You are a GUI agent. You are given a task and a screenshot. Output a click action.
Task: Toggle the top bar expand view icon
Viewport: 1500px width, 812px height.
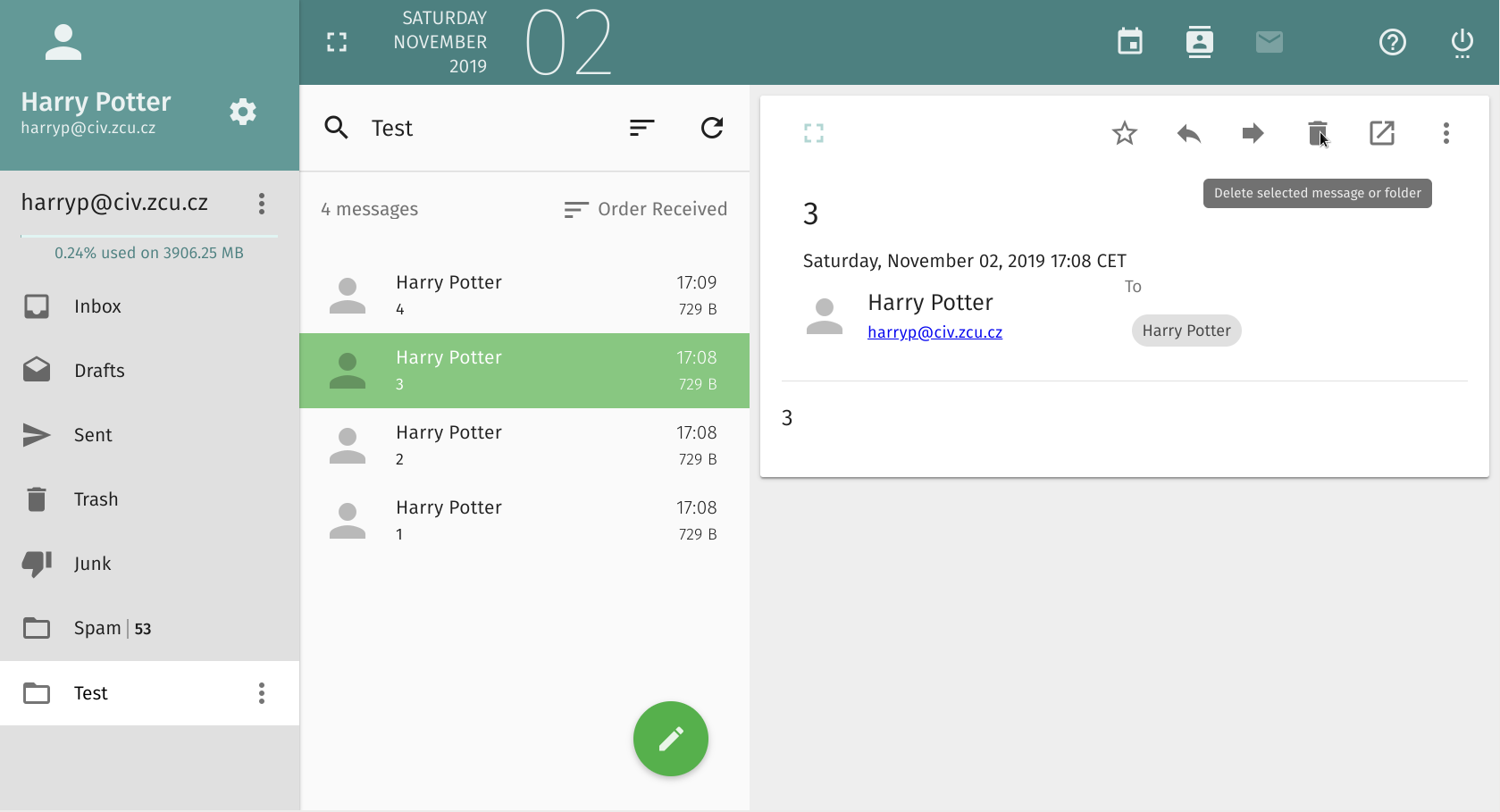[337, 42]
